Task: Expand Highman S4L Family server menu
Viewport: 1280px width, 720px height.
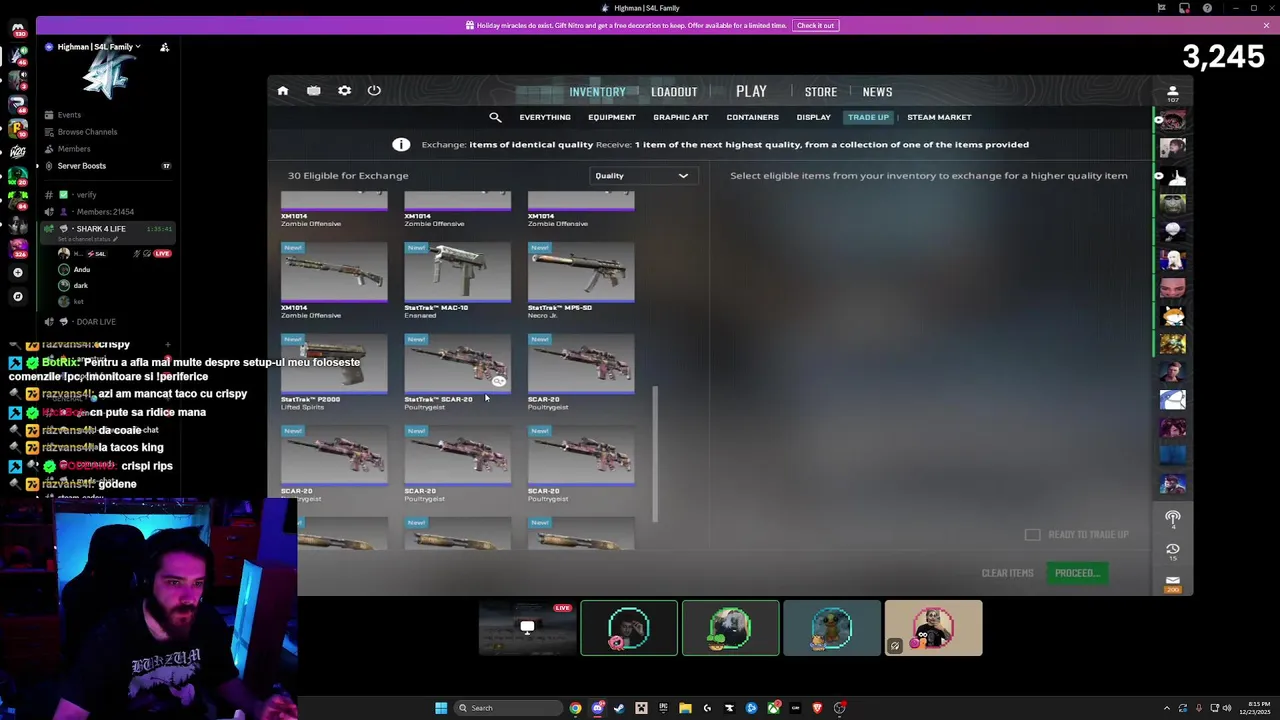Action: pyautogui.click(x=98, y=47)
